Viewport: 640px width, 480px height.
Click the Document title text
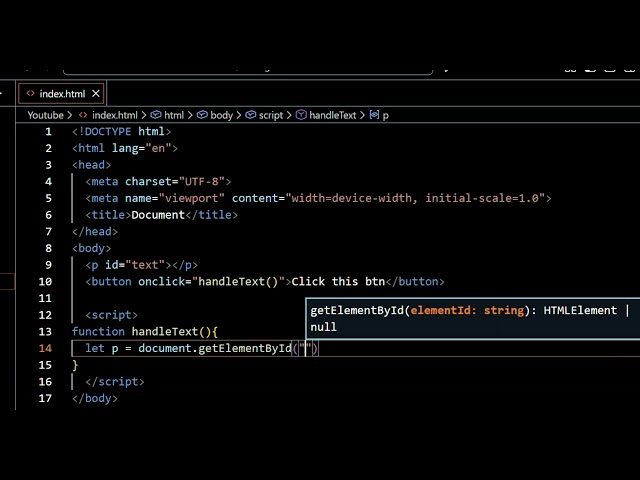(x=158, y=215)
